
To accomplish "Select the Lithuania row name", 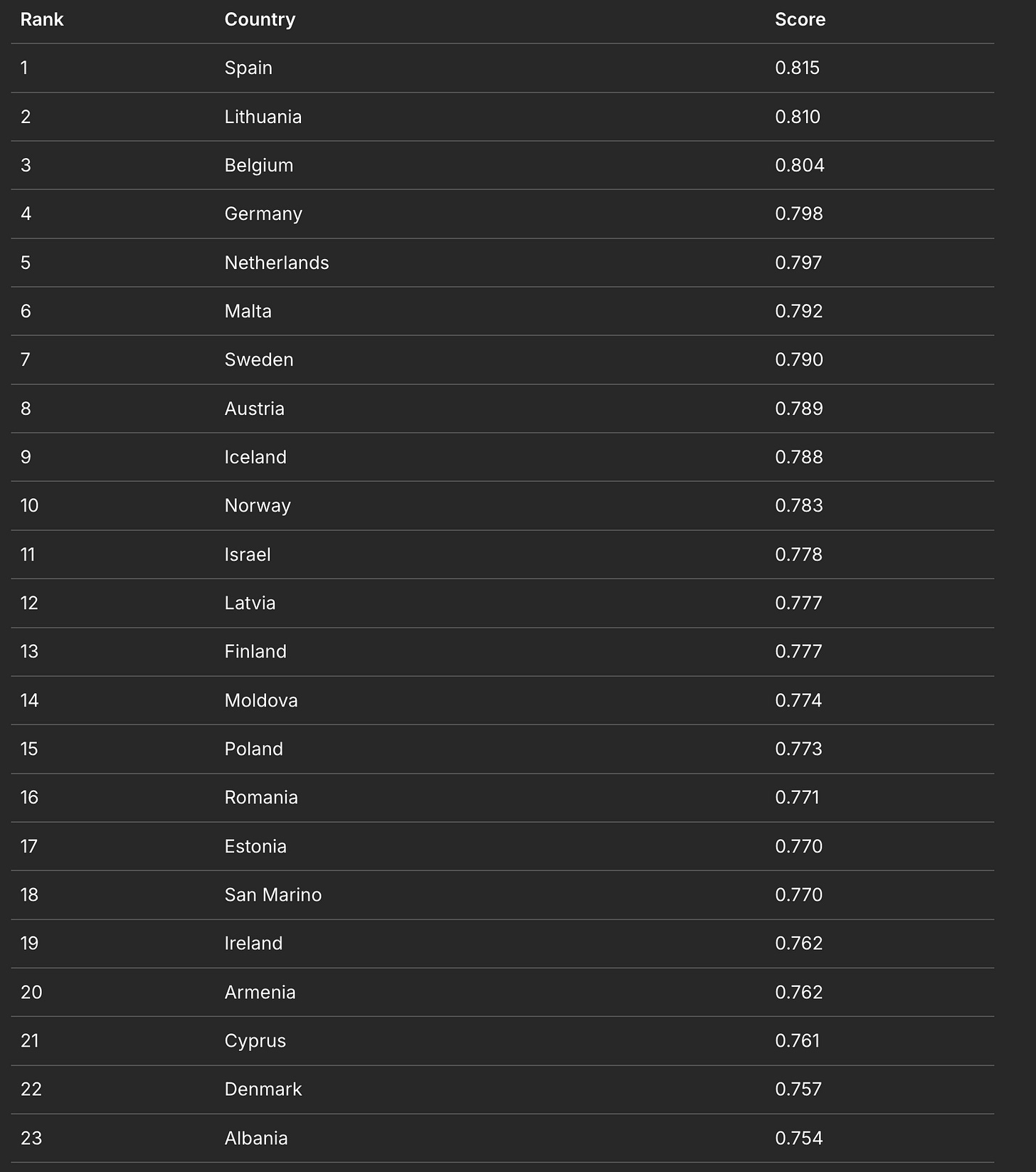I will coord(263,117).
